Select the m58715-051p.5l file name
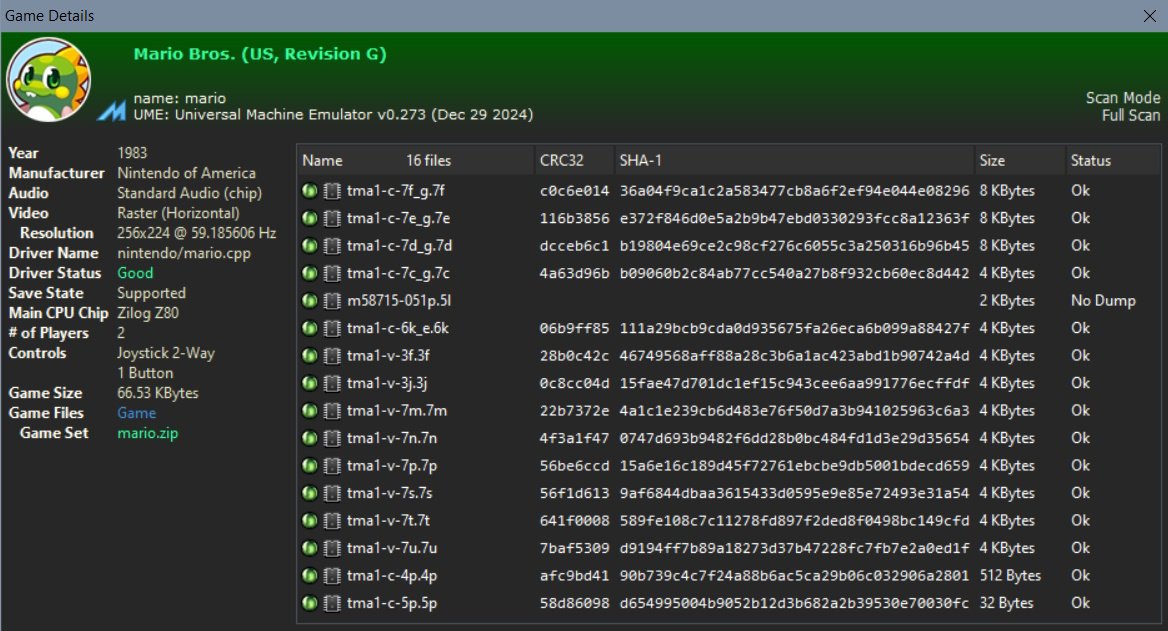The height and width of the screenshot is (631, 1168). [399, 301]
